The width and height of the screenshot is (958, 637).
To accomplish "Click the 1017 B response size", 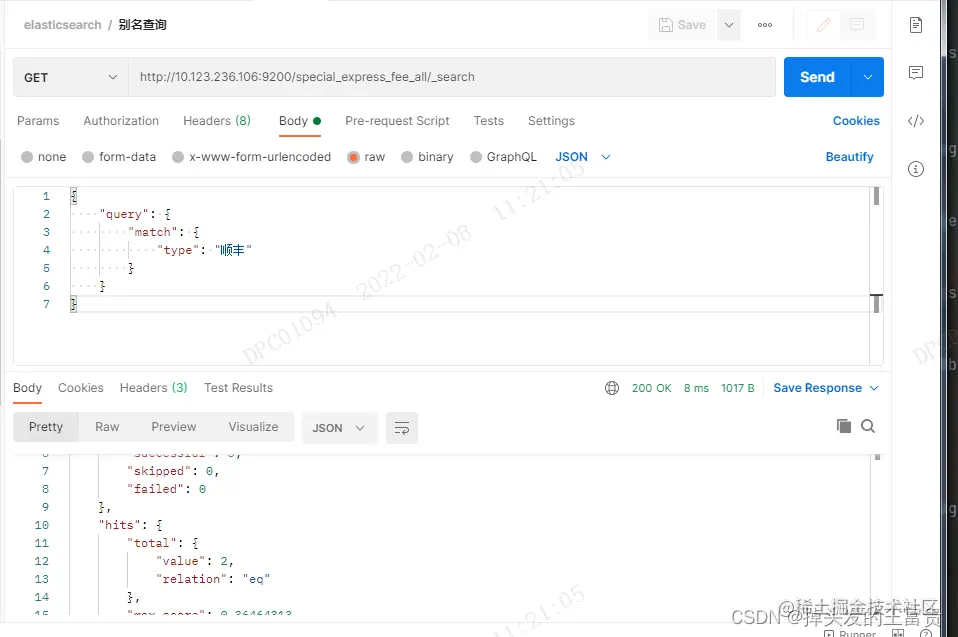I will pyautogui.click(x=737, y=388).
